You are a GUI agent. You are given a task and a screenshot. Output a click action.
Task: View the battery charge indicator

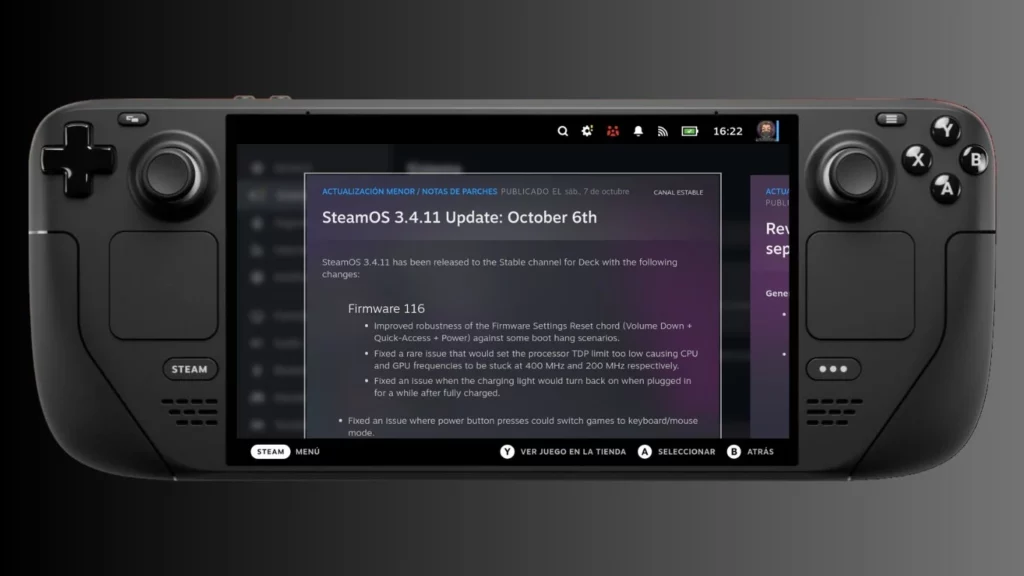(689, 131)
